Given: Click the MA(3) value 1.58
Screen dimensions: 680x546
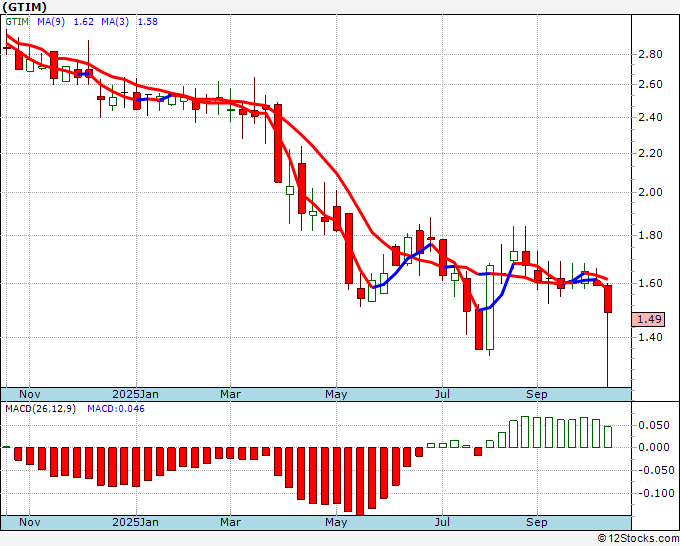Looking at the screenshot, I should pos(147,22).
